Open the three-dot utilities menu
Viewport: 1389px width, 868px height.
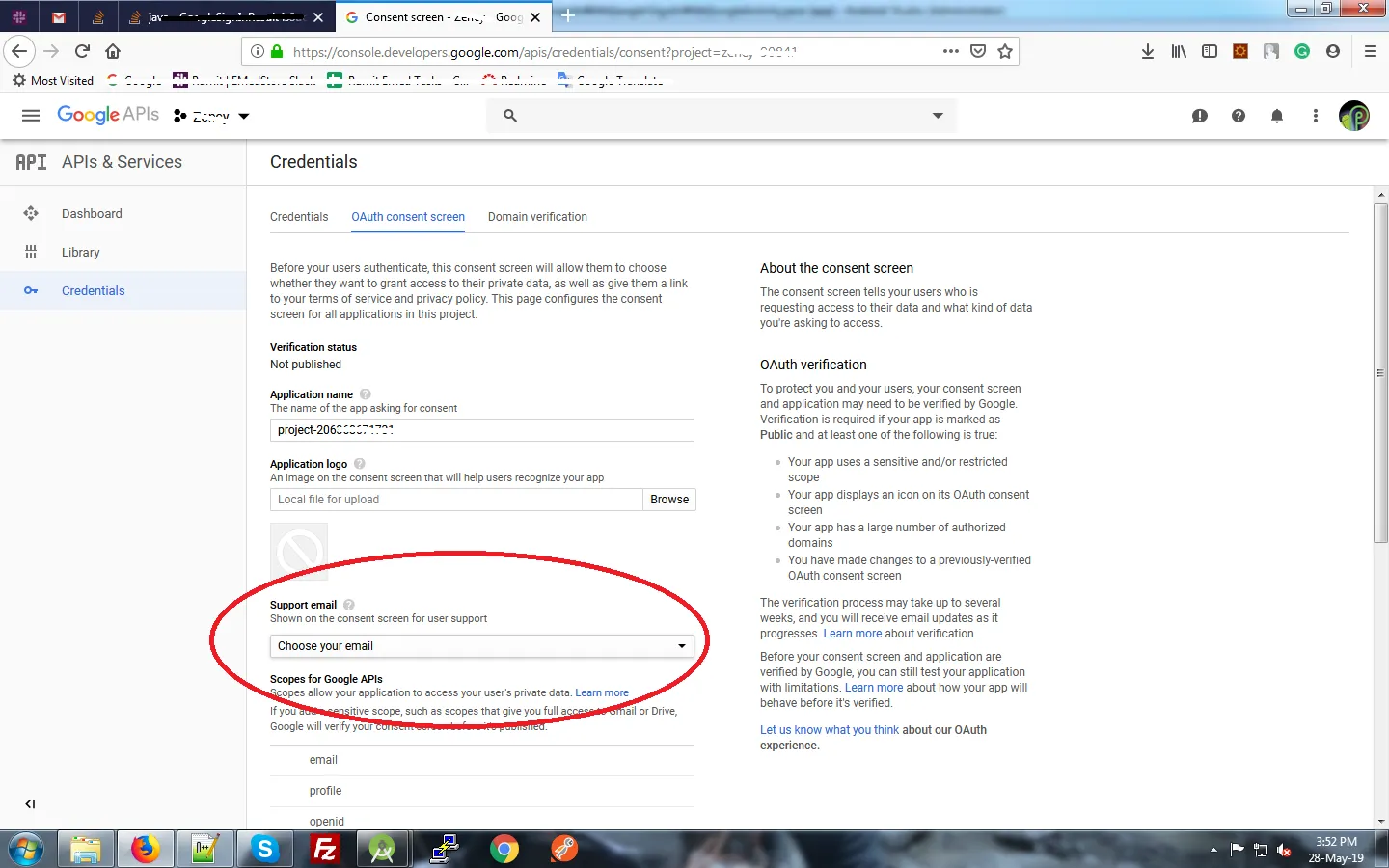(1316, 116)
